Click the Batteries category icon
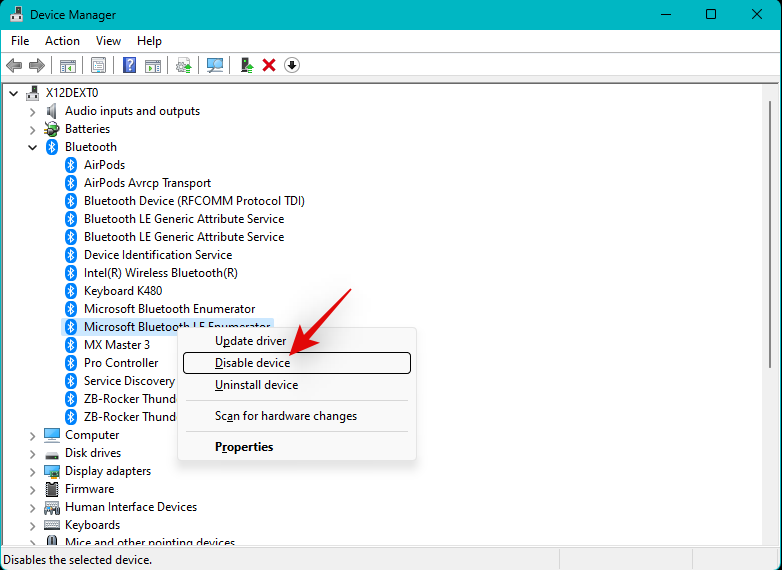Image resolution: width=782 pixels, height=570 pixels. [51, 129]
